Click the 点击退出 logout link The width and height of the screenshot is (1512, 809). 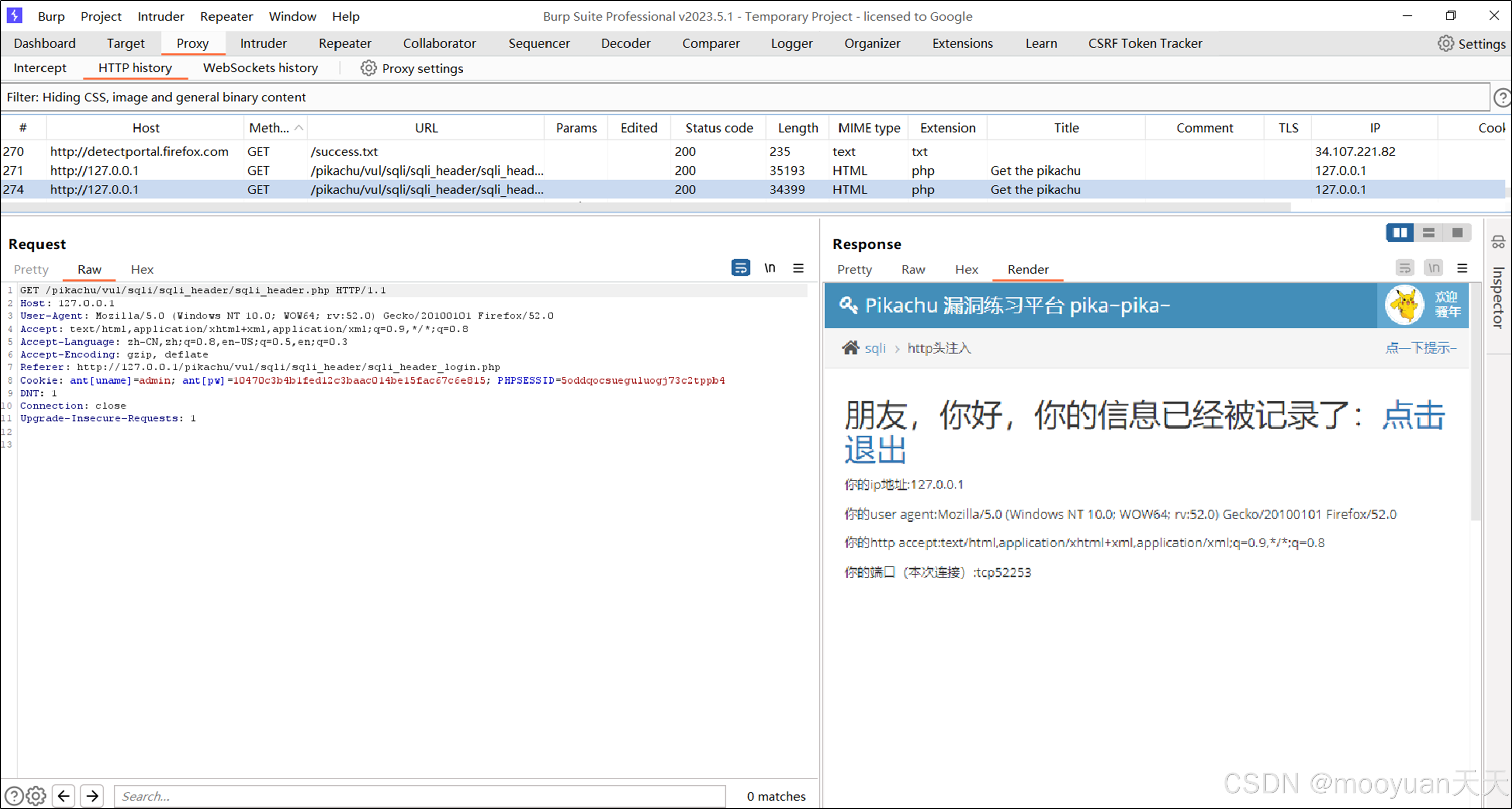pos(1413,415)
